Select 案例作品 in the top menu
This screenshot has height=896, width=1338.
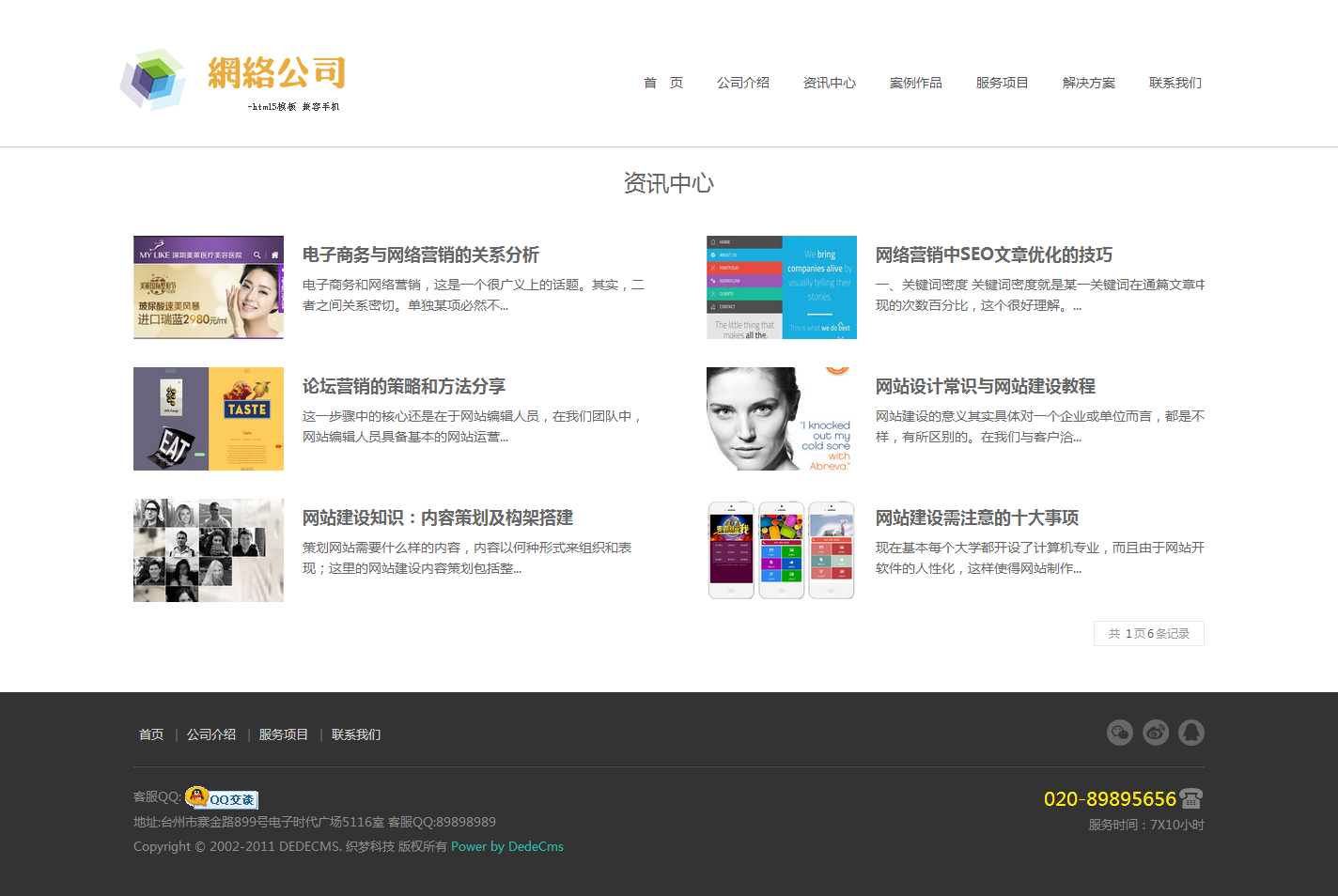pos(915,83)
